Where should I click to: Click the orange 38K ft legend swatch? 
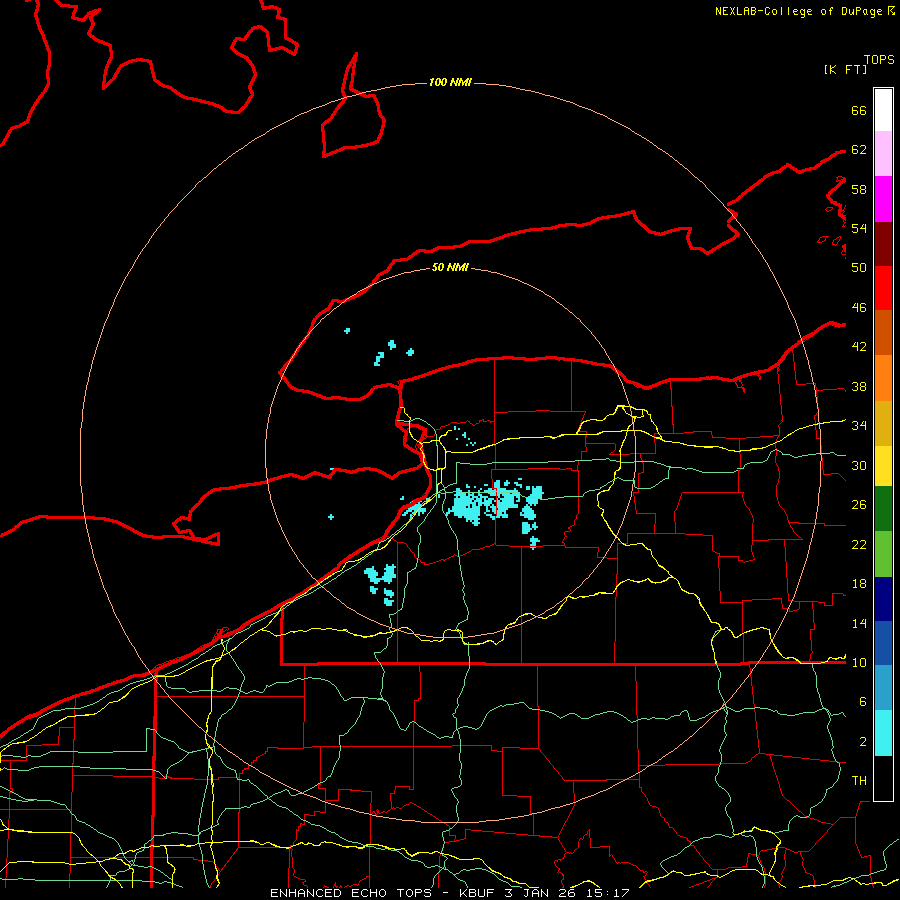coord(883,378)
